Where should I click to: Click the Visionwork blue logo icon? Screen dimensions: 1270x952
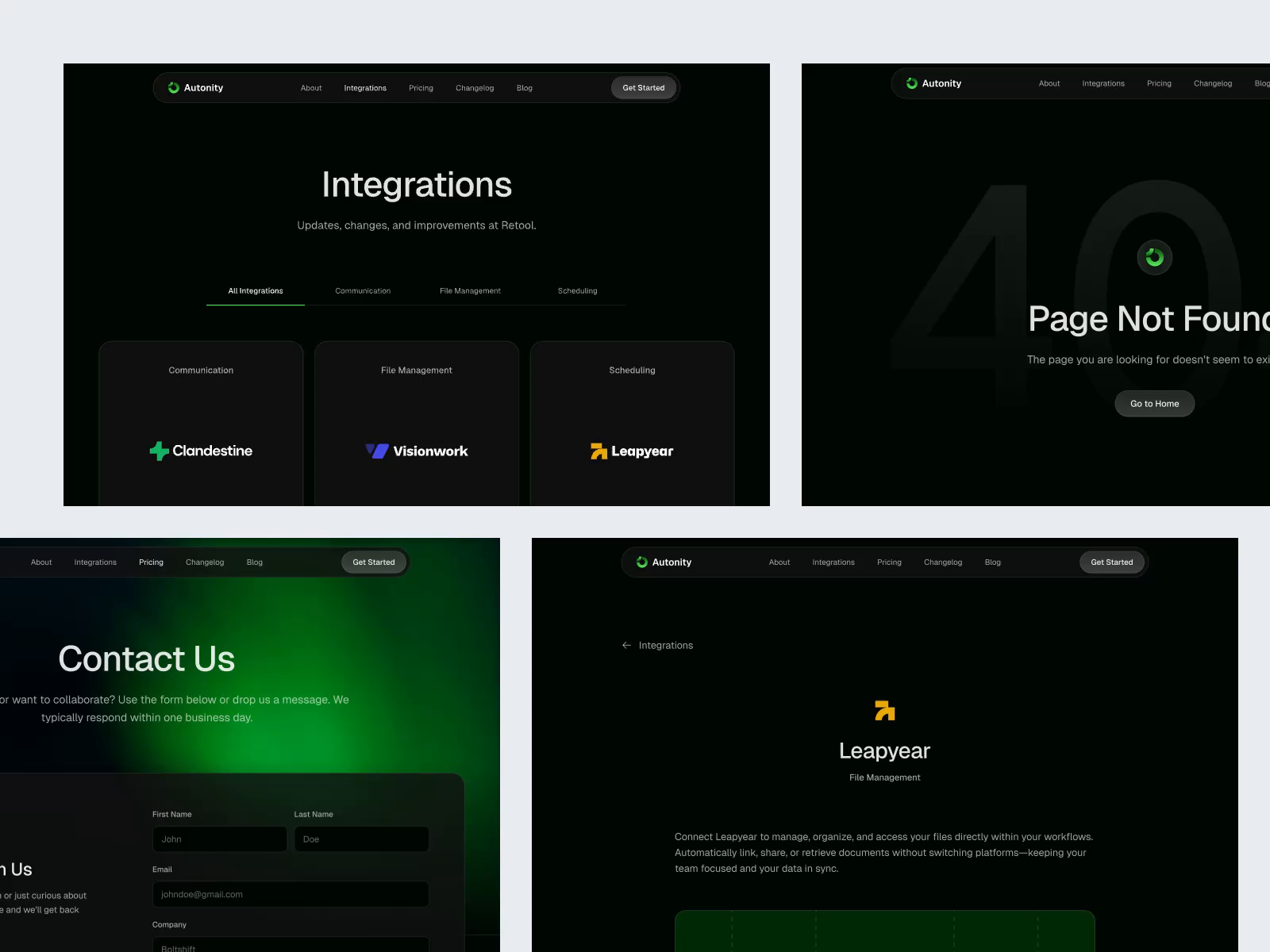click(375, 451)
